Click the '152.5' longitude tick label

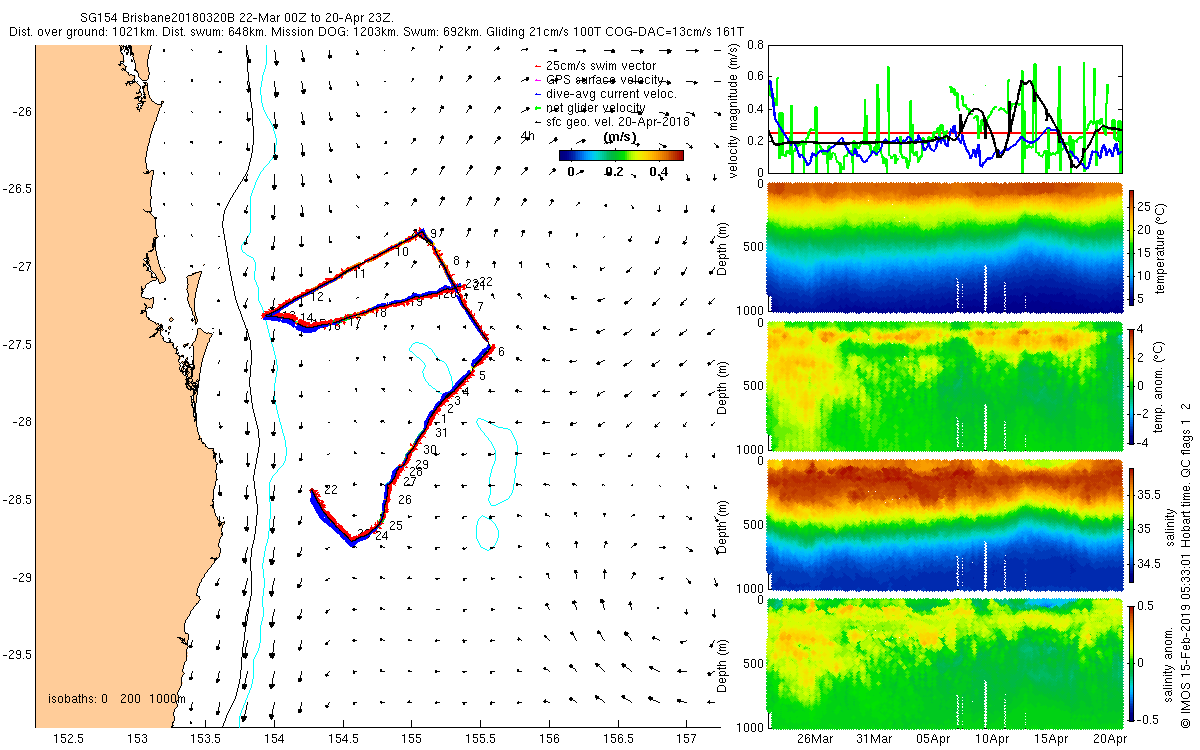pos(69,738)
